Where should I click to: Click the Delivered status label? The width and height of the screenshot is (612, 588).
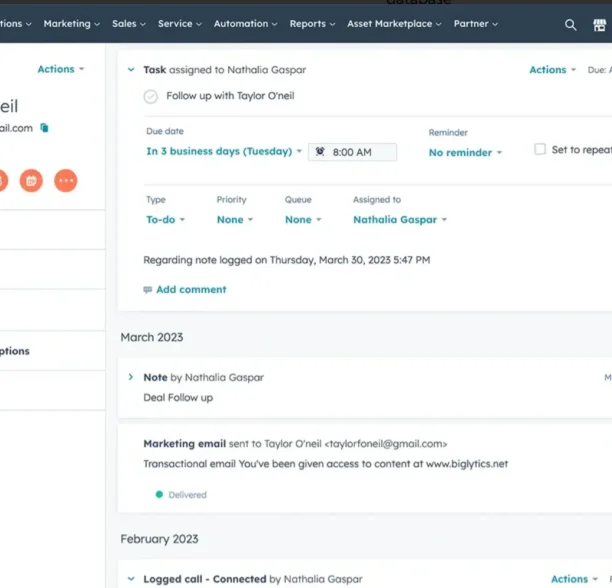(x=187, y=495)
